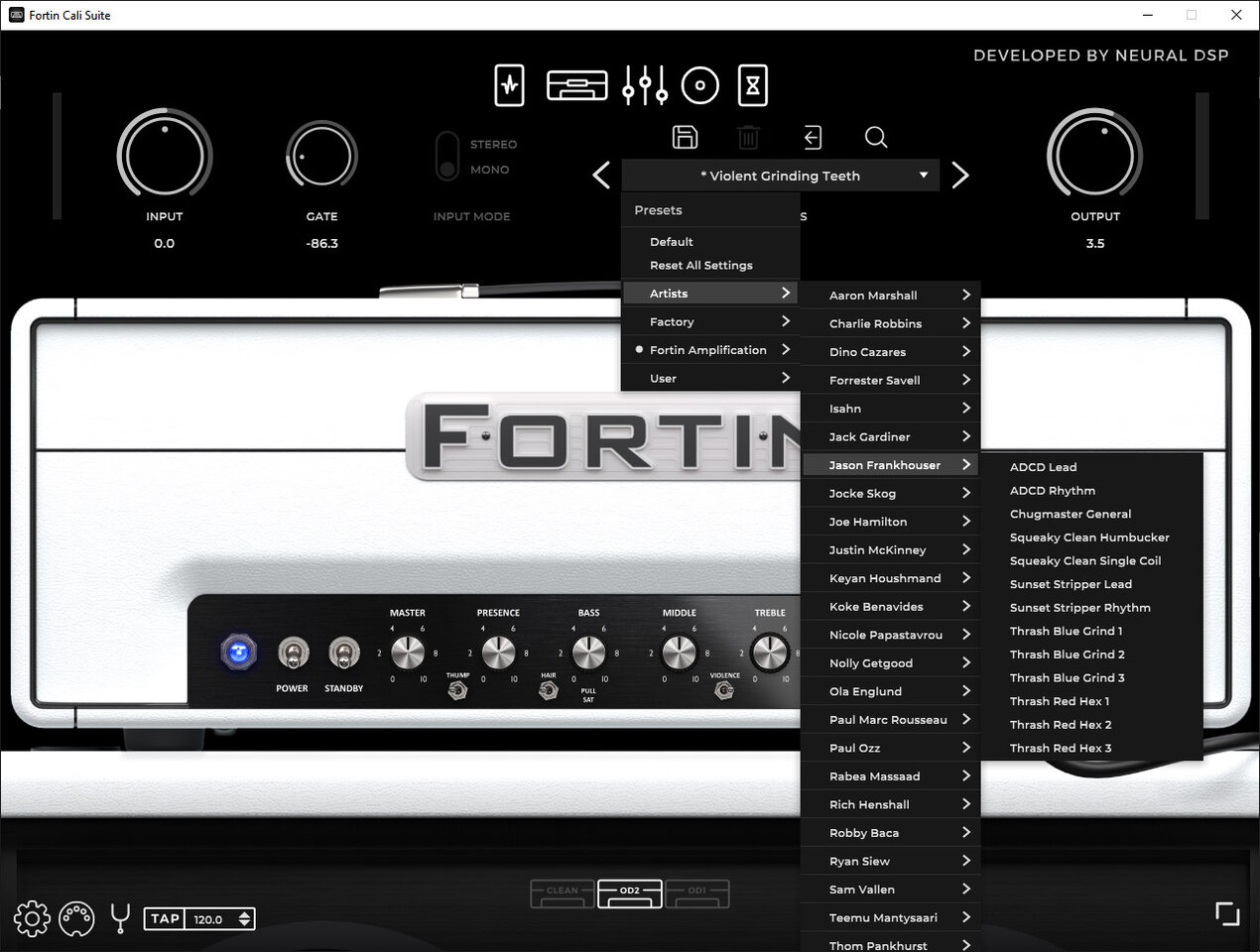Load Squeaky Clean Humbucker preset
The image size is (1260, 952).
point(1091,537)
